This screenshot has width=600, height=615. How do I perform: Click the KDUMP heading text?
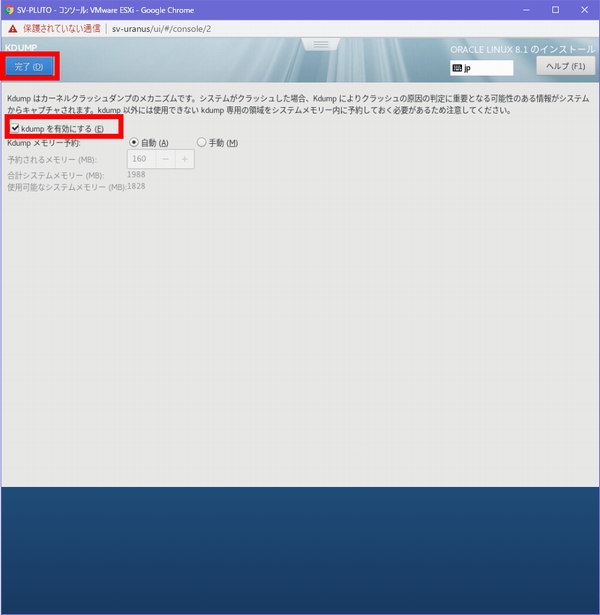pos(21,47)
